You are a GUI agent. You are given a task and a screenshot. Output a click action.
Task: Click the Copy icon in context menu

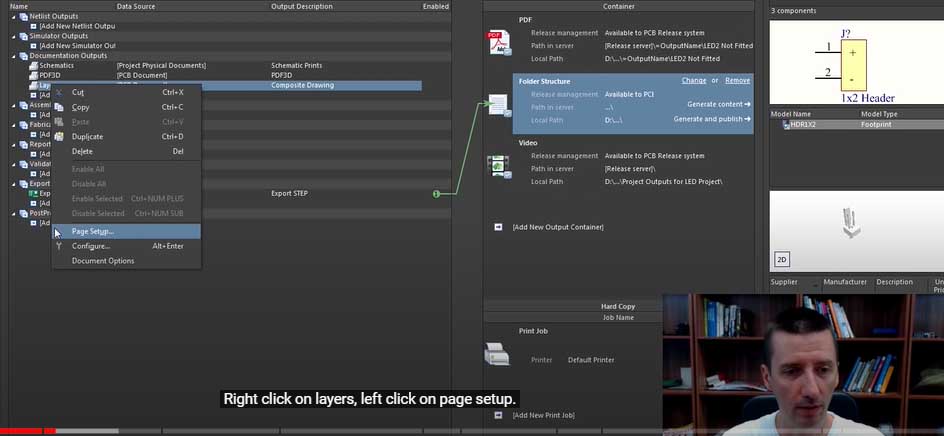point(60,107)
